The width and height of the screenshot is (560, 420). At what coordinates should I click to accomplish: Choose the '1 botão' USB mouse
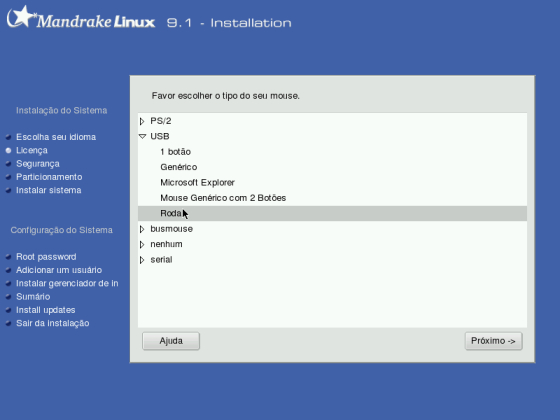[x=175, y=152]
